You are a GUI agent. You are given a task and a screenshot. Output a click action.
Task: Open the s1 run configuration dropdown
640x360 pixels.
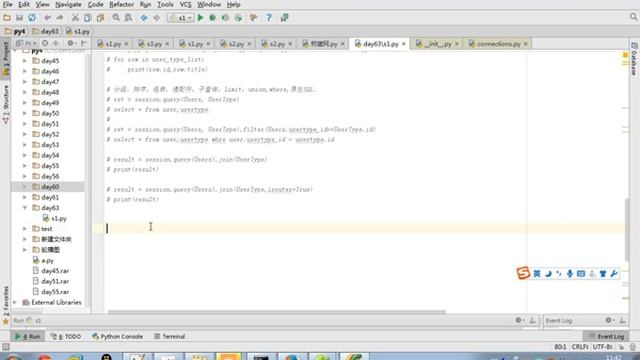(180, 18)
